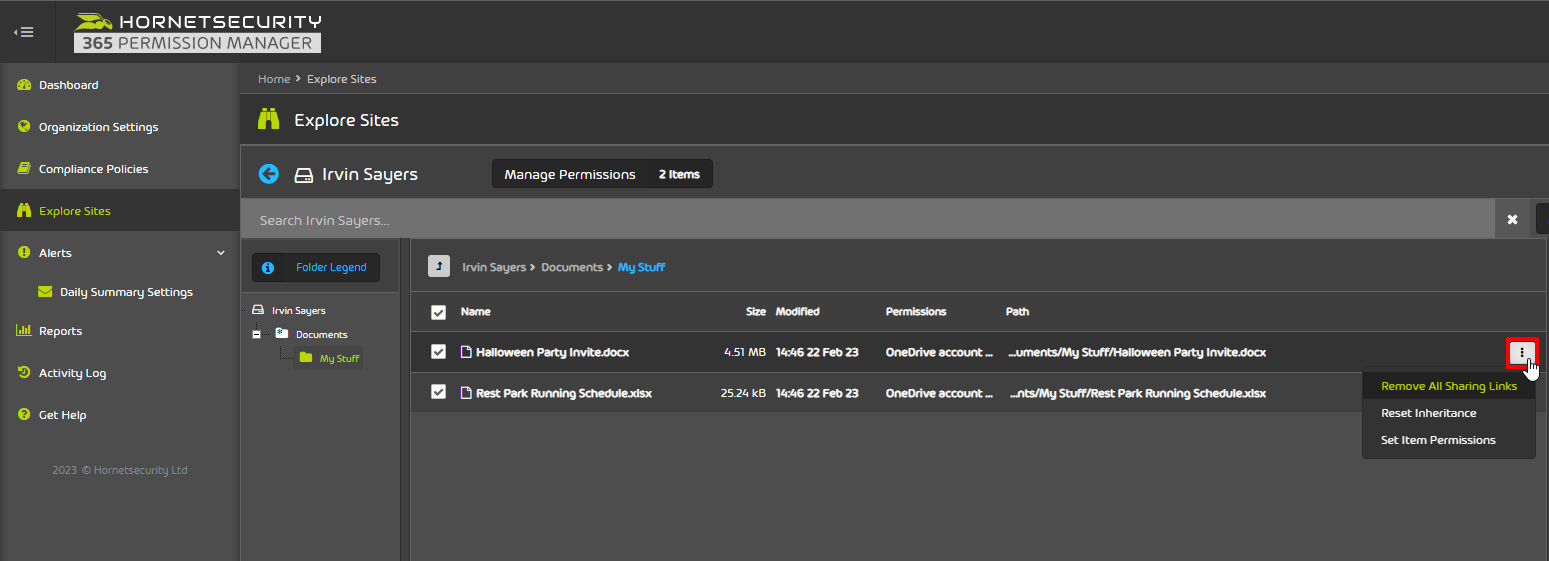Click file name Halloween Party Invite.docx
Viewport: 1549px width, 561px height.
click(x=552, y=353)
